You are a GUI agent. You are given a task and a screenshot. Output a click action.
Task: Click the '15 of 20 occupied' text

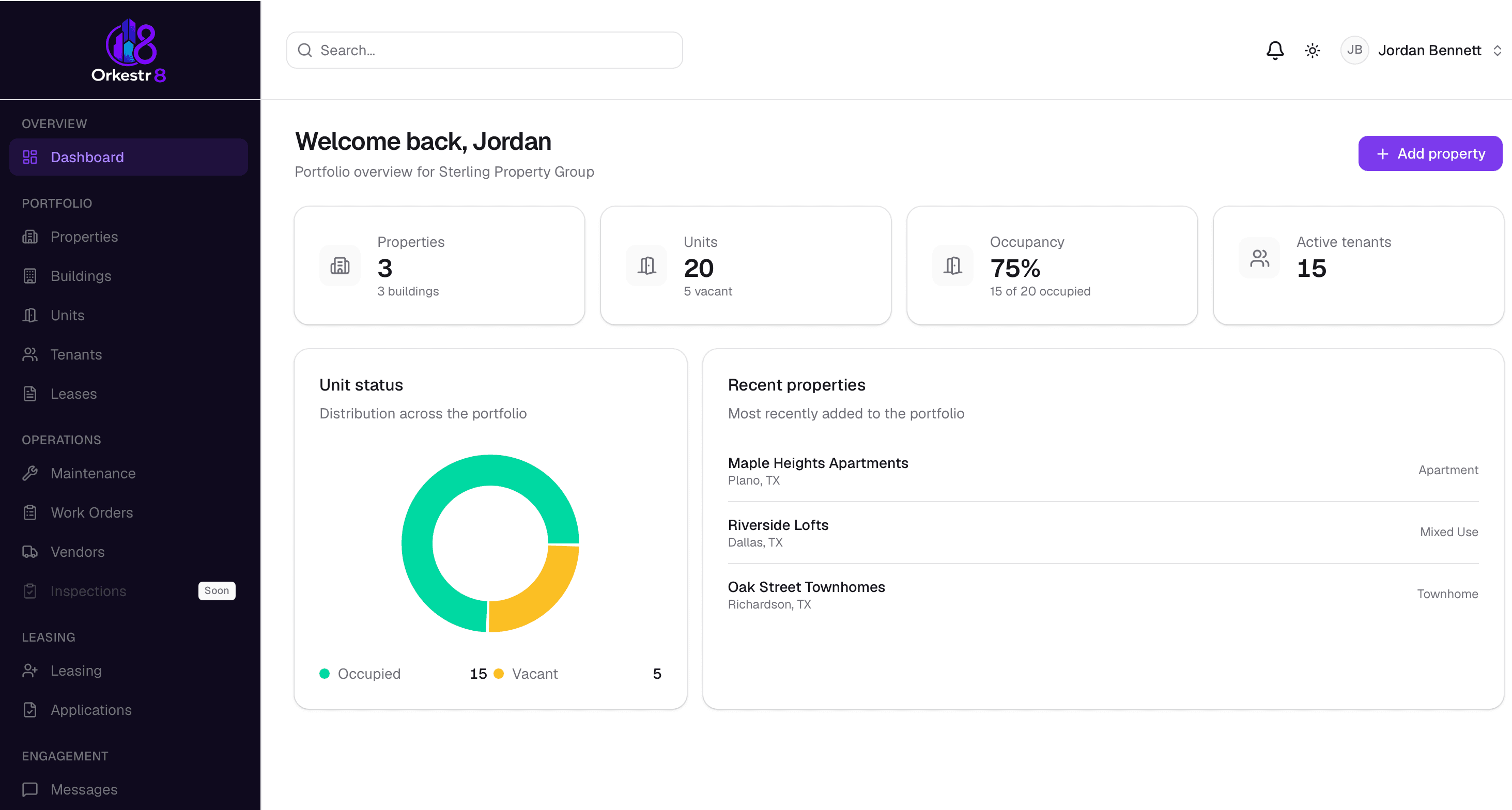click(1040, 291)
